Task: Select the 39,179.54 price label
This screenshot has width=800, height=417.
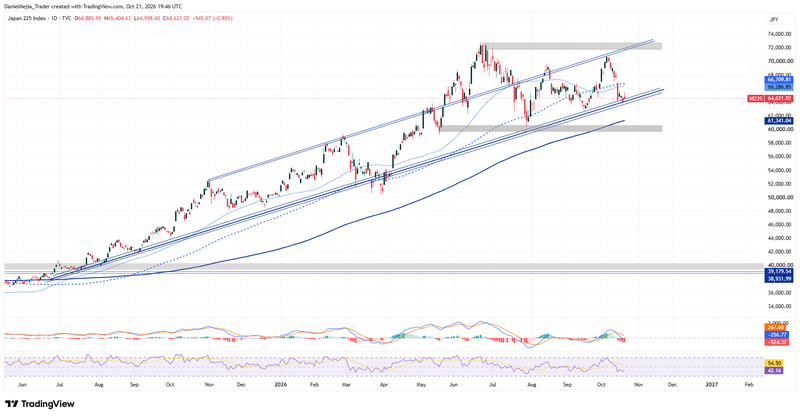Action: (779, 272)
